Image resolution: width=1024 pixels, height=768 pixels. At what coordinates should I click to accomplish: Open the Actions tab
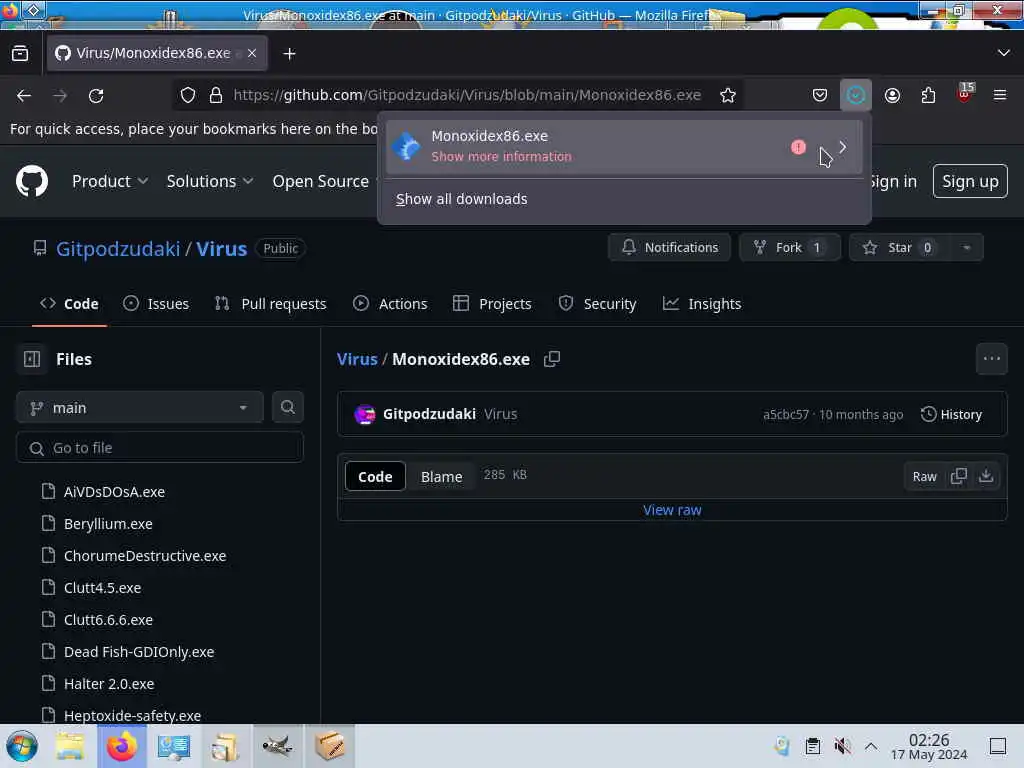(x=391, y=304)
